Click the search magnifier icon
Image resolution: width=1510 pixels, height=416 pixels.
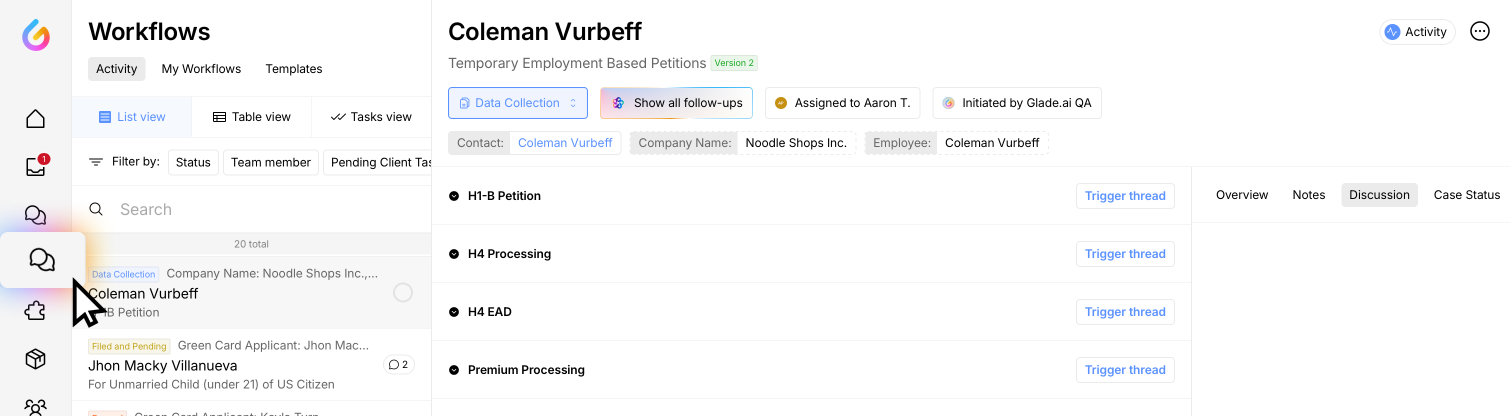pos(96,209)
